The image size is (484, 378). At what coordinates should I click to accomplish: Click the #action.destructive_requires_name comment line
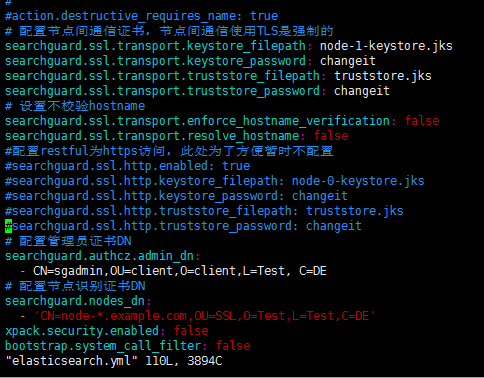click(141, 16)
